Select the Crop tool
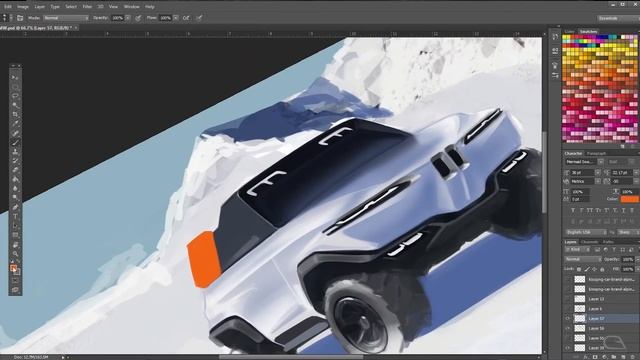This screenshot has width=640, height=360. [x=15, y=114]
